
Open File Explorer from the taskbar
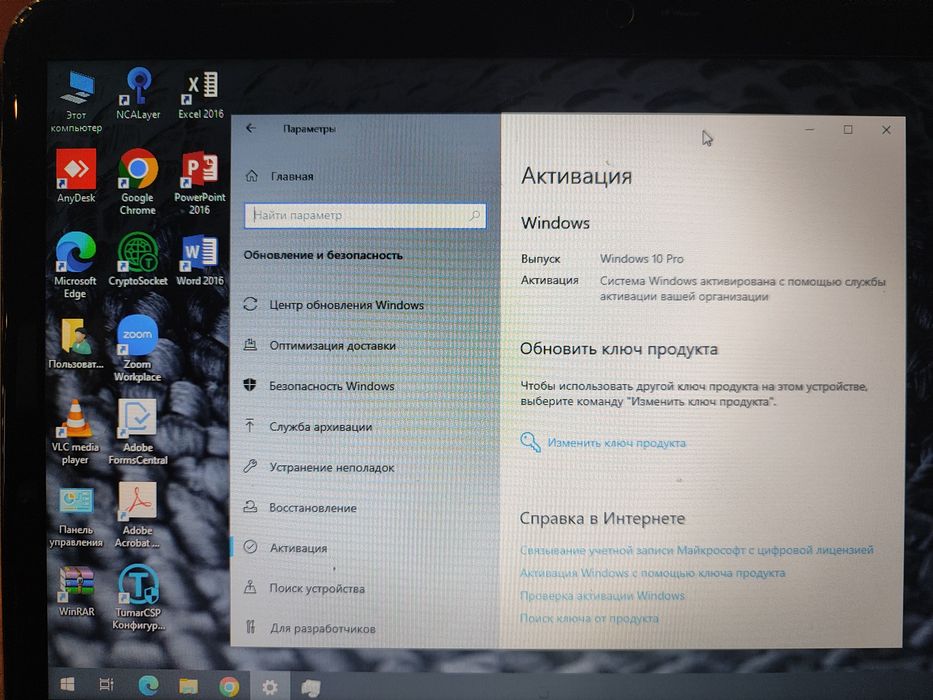tap(189, 686)
